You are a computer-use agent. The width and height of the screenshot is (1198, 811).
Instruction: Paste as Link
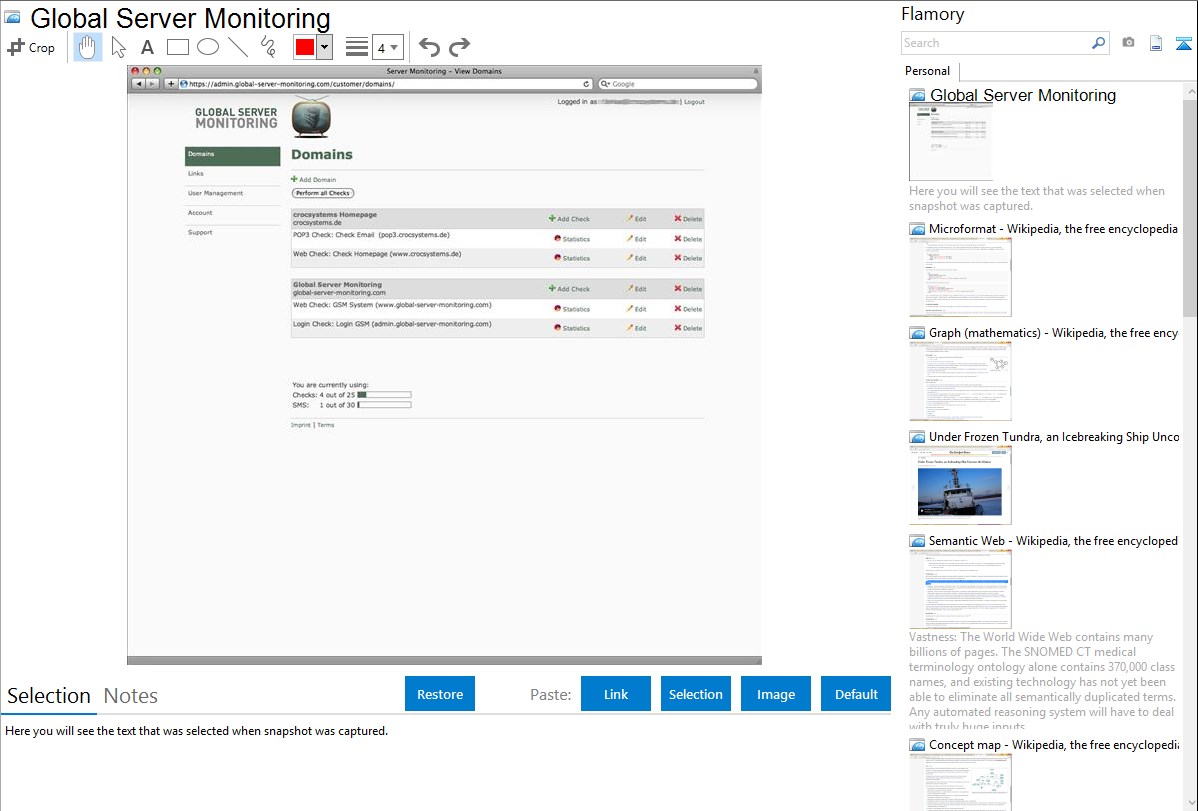click(x=616, y=694)
